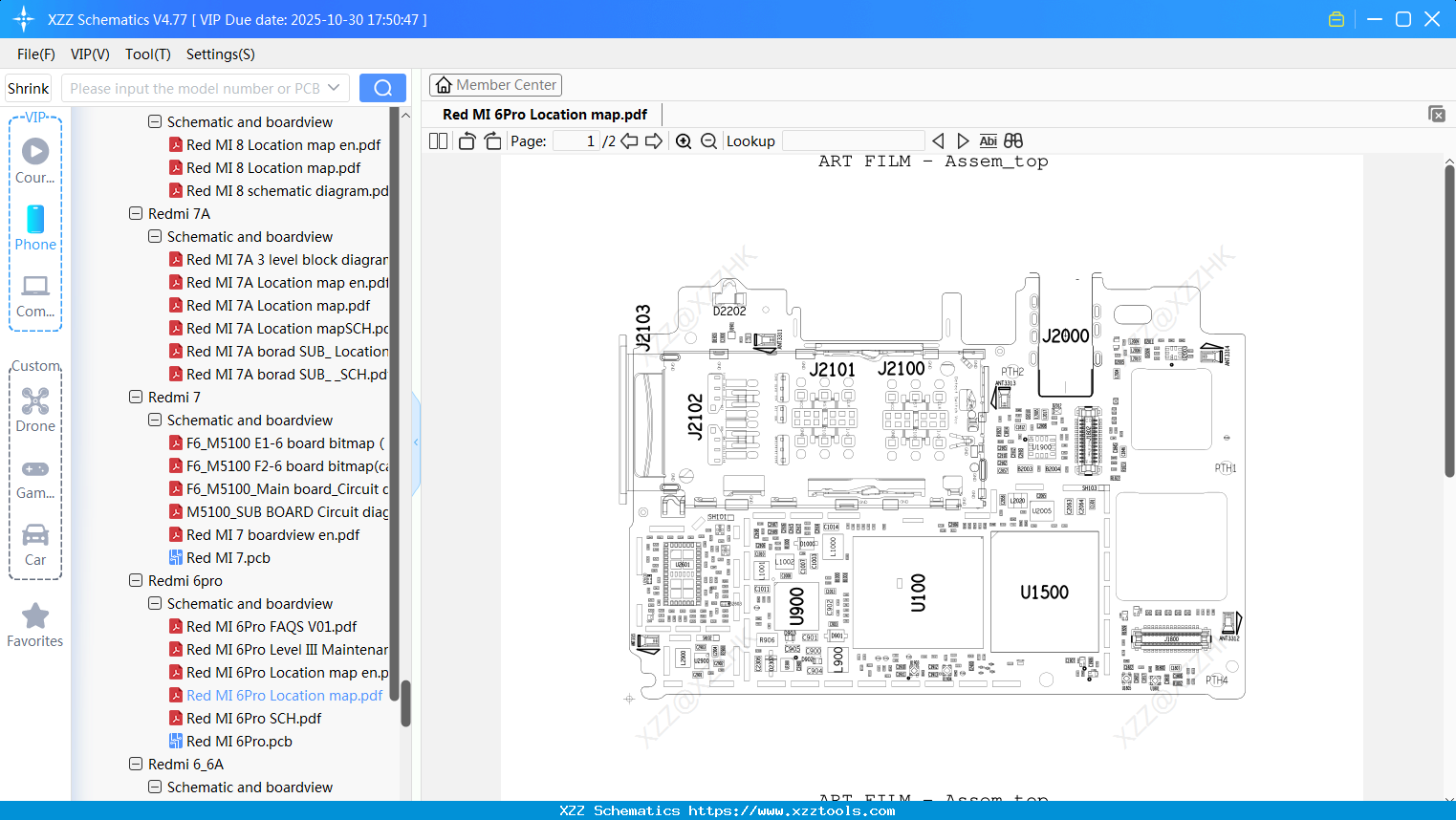The height and width of the screenshot is (820, 1456).
Task: Open the Member Center page
Action: (495, 84)
